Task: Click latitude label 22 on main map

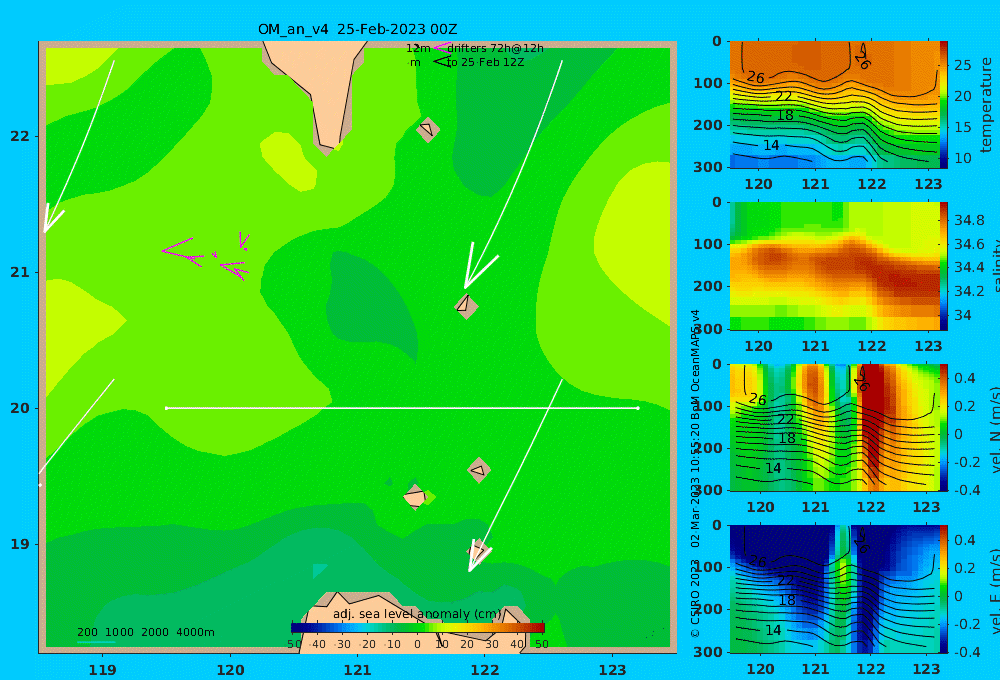Action: pyautogui.click(x=20, y=136)
